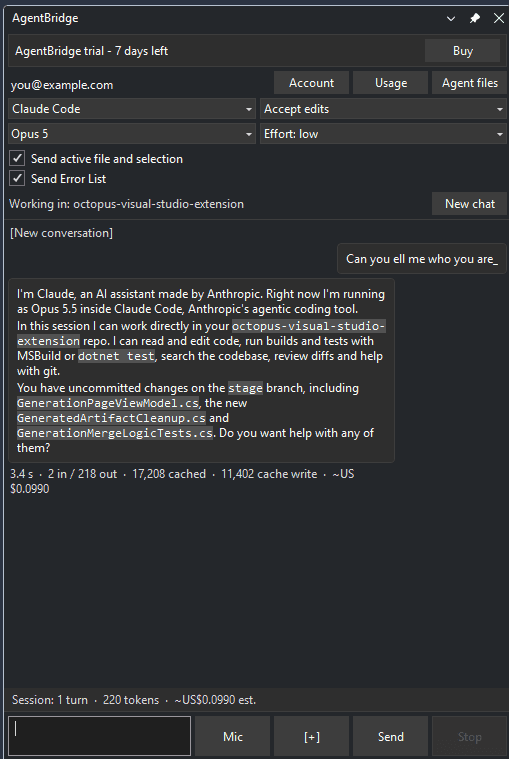Open the Account button

click(311, 83)
